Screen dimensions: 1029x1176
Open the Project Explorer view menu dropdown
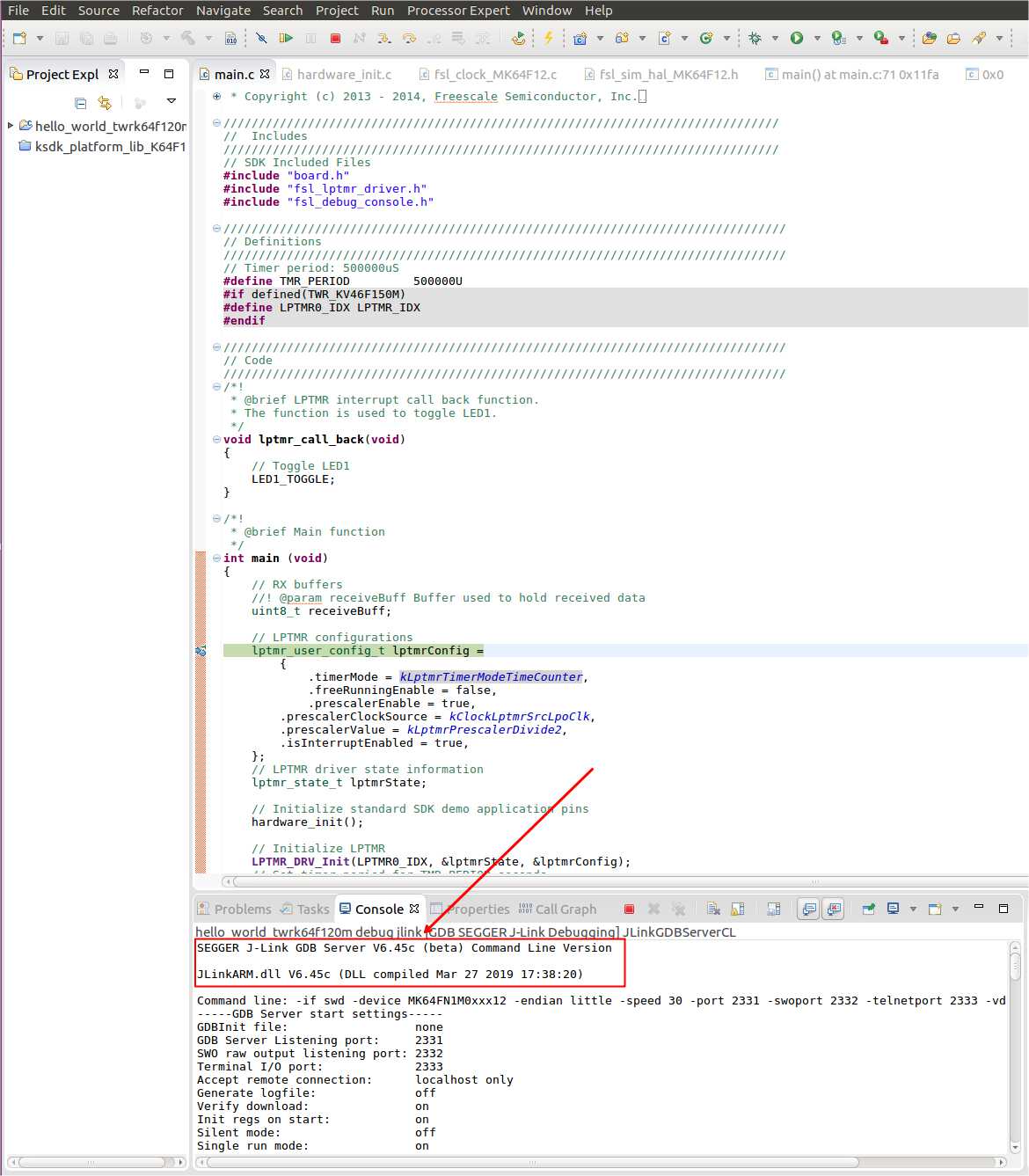point(171,102)
